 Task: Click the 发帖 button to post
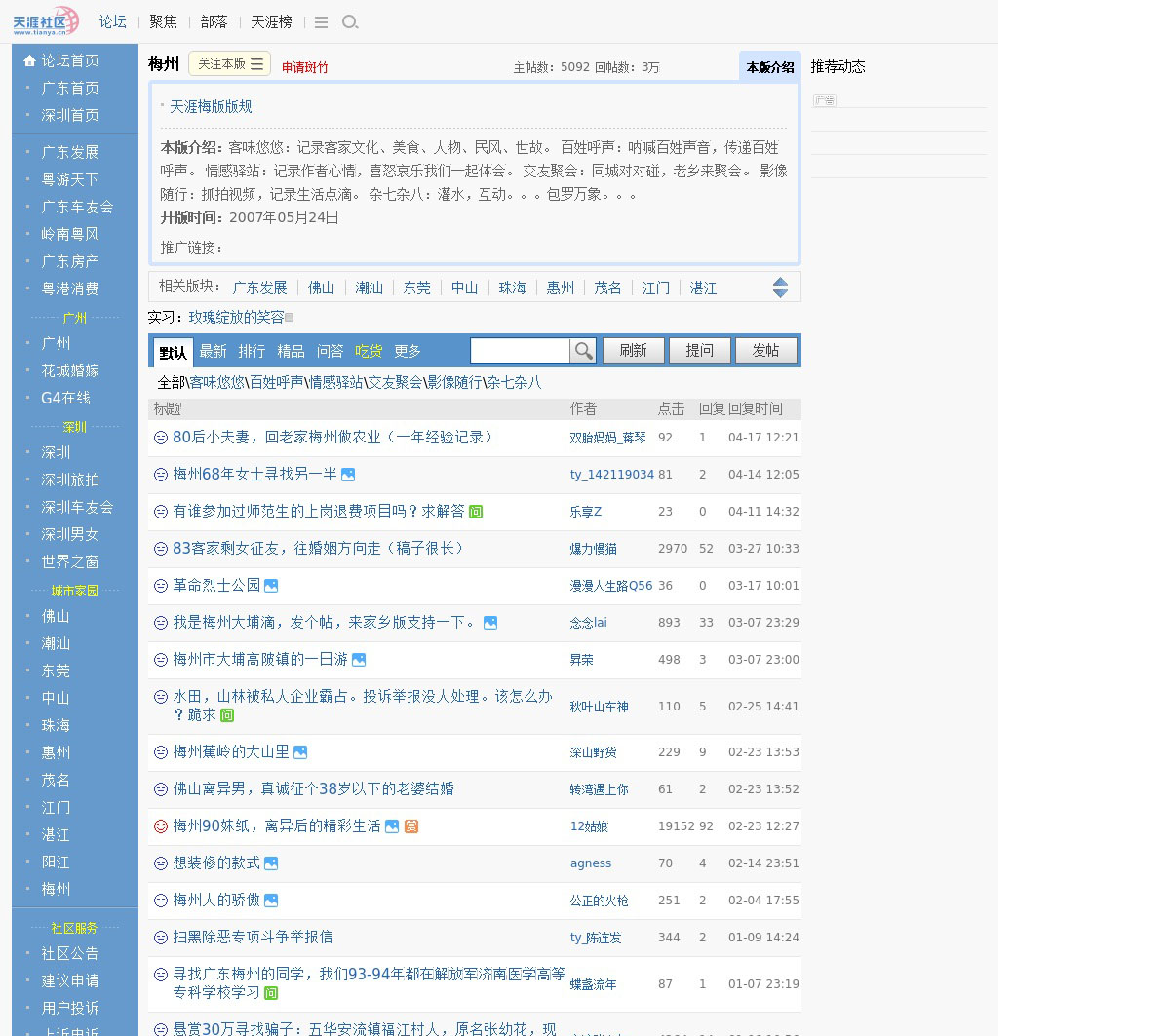tap(765, 351)
